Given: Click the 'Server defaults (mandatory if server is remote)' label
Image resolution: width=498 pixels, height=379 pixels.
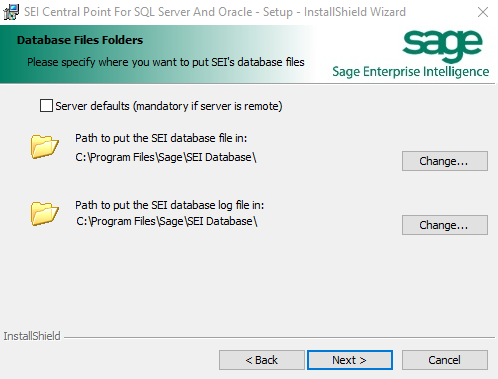Looking at the screenshot, I should point(169,106).
